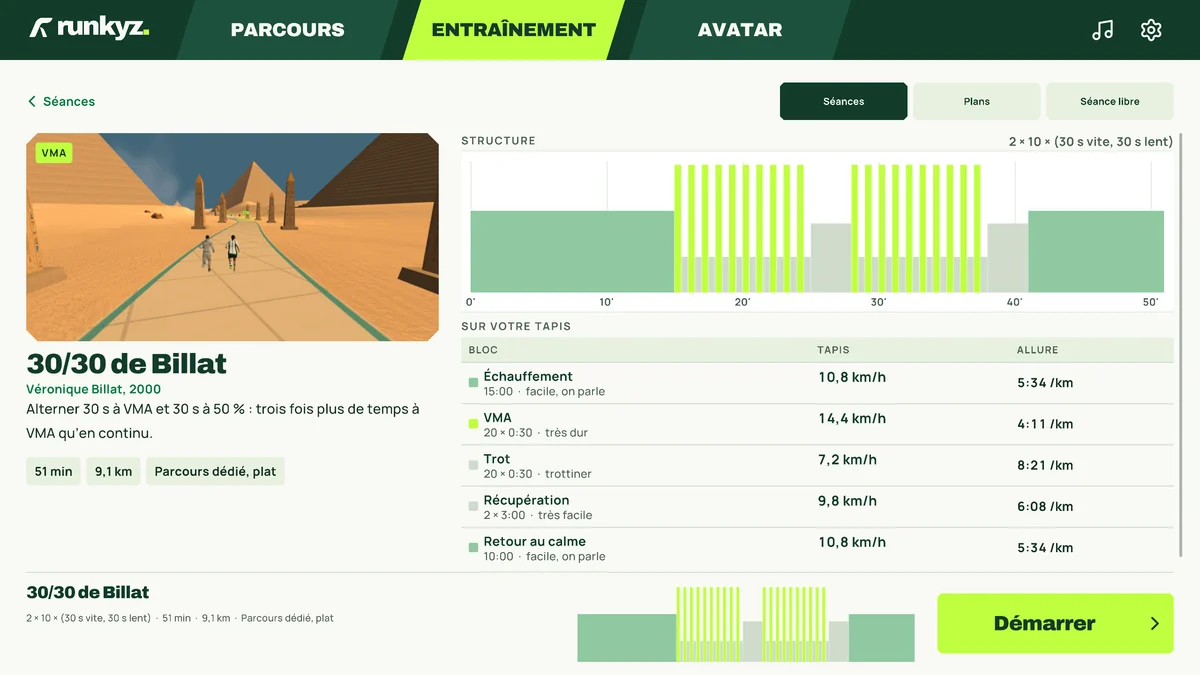Click the 20 × 0:30 · trottiner detail
This screenshot has width=1200, height=675.
pyautogui.click(x=538, y=474)
